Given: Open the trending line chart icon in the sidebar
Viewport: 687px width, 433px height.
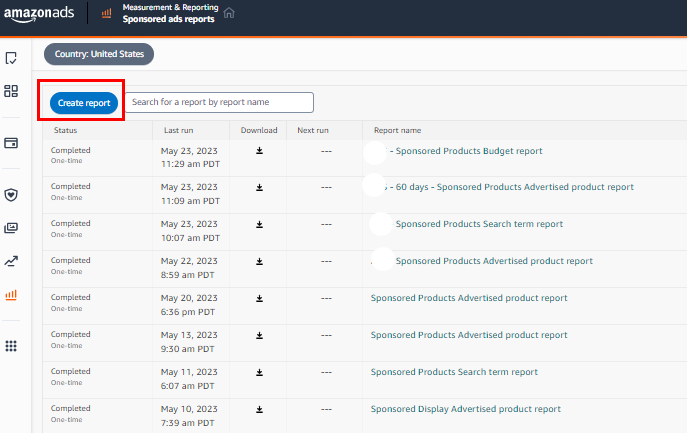Looking at the screenshot, I should (x=12, y=261).
